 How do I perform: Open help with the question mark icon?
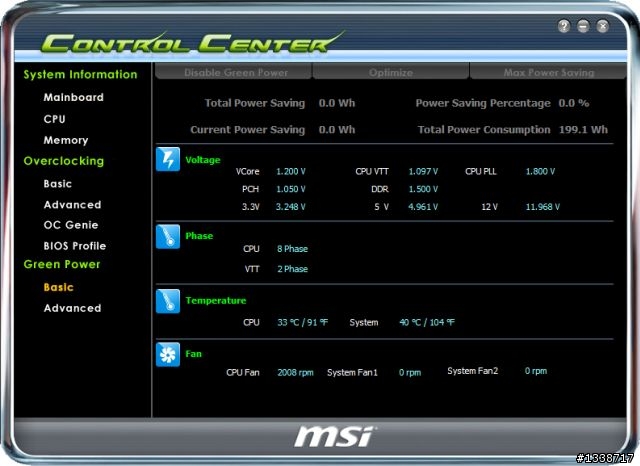(564, 26)
